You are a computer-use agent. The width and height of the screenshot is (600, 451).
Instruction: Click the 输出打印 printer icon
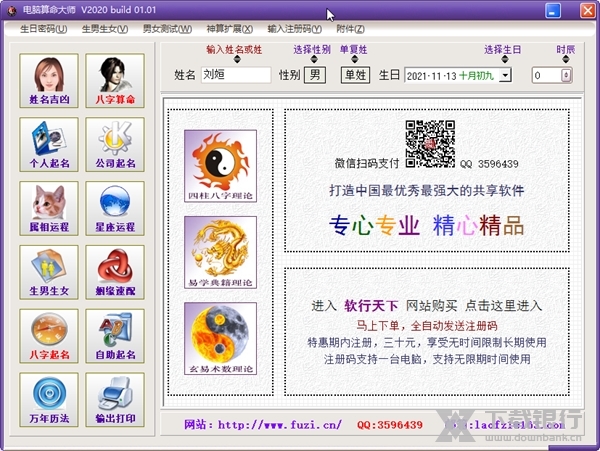[x=115, y=400]
